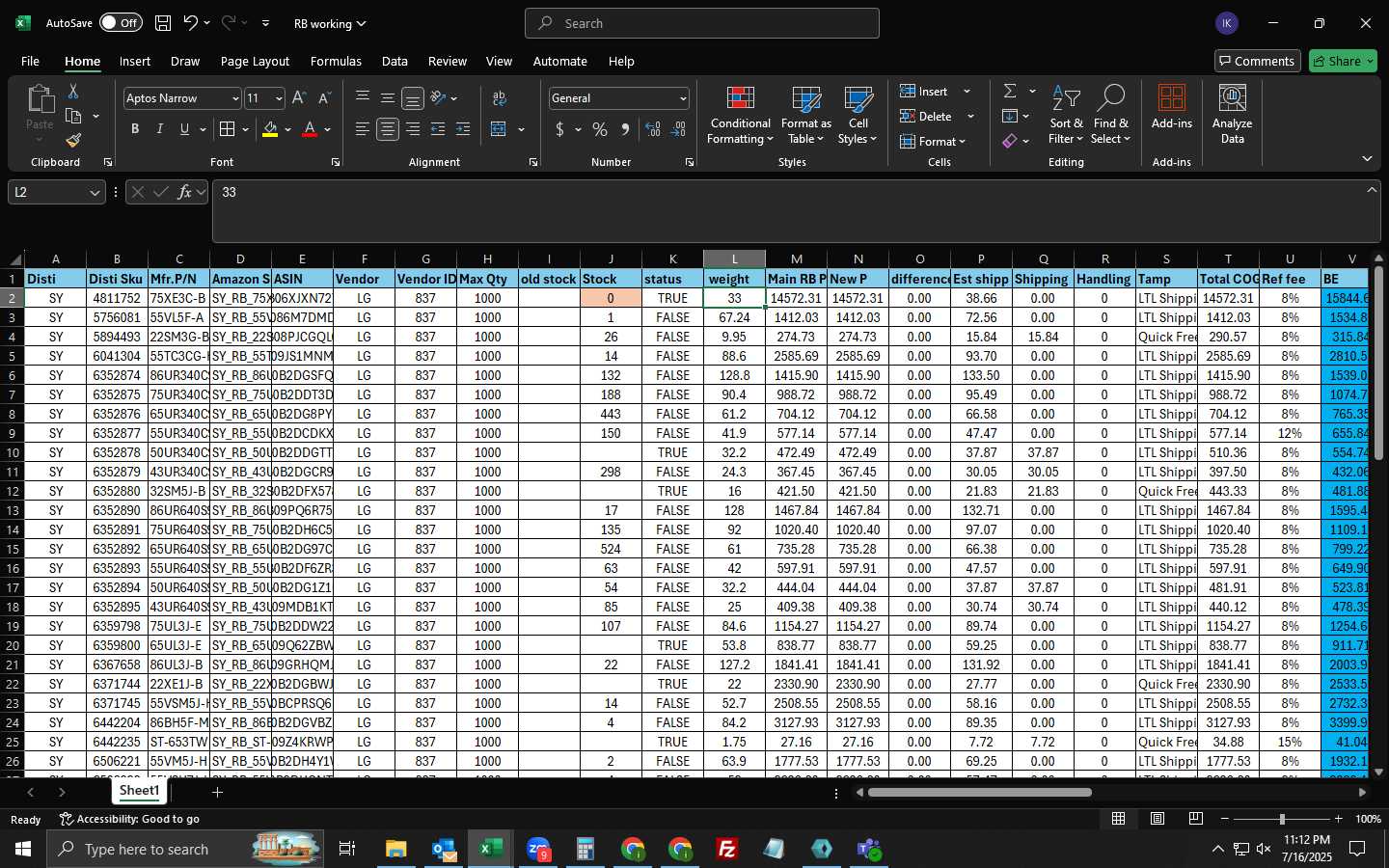Add a new sheet with plus icon
Screen dimensions: 1389x868
(218, 792)
